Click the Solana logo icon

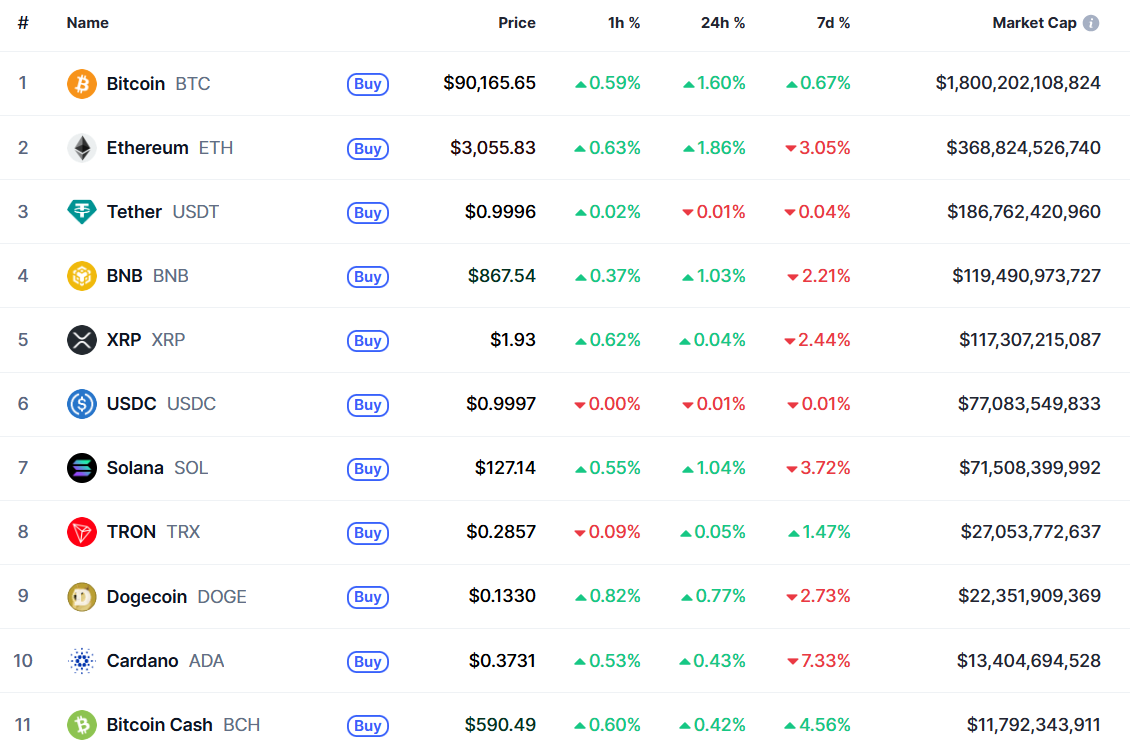coord(82,468)
